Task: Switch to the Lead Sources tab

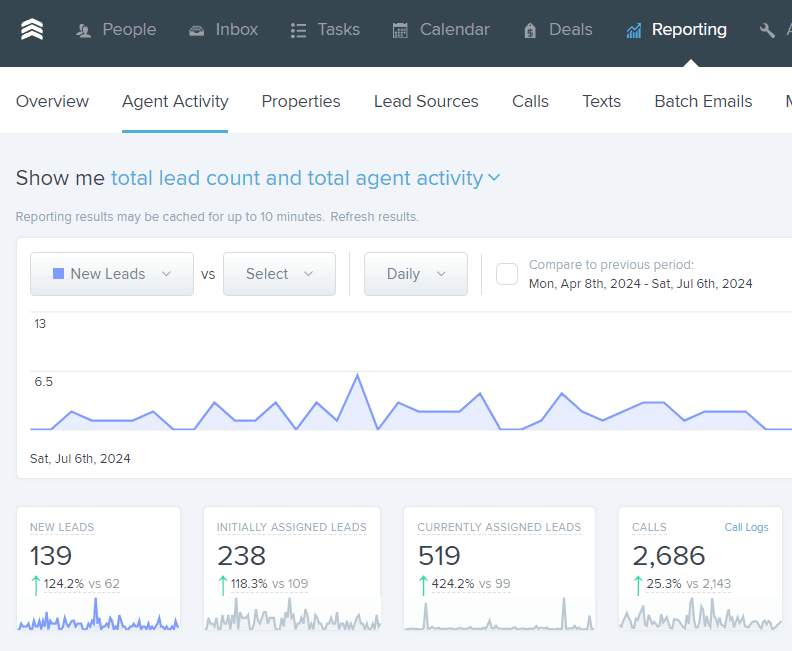Action: tap(426, 101)
